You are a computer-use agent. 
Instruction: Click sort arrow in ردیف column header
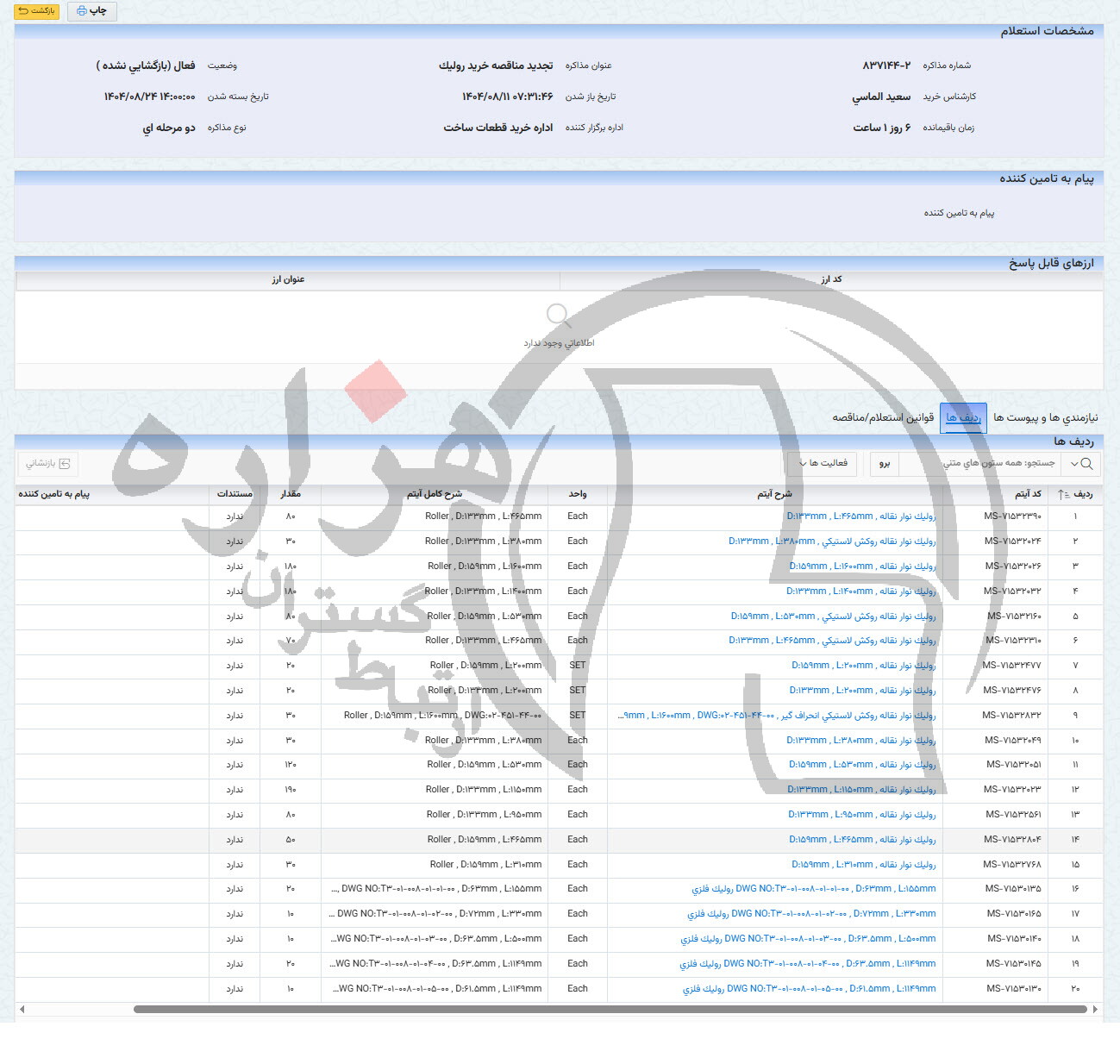pyautogui.click(x=1062, y=495)
